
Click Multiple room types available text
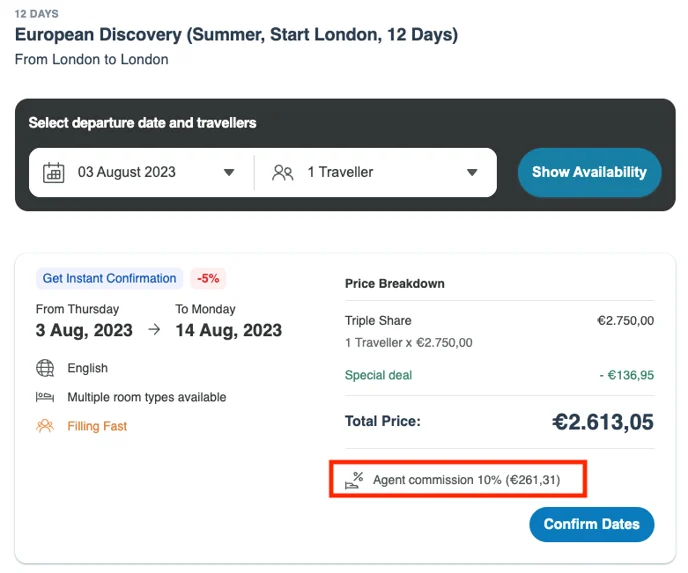[147, 397]
